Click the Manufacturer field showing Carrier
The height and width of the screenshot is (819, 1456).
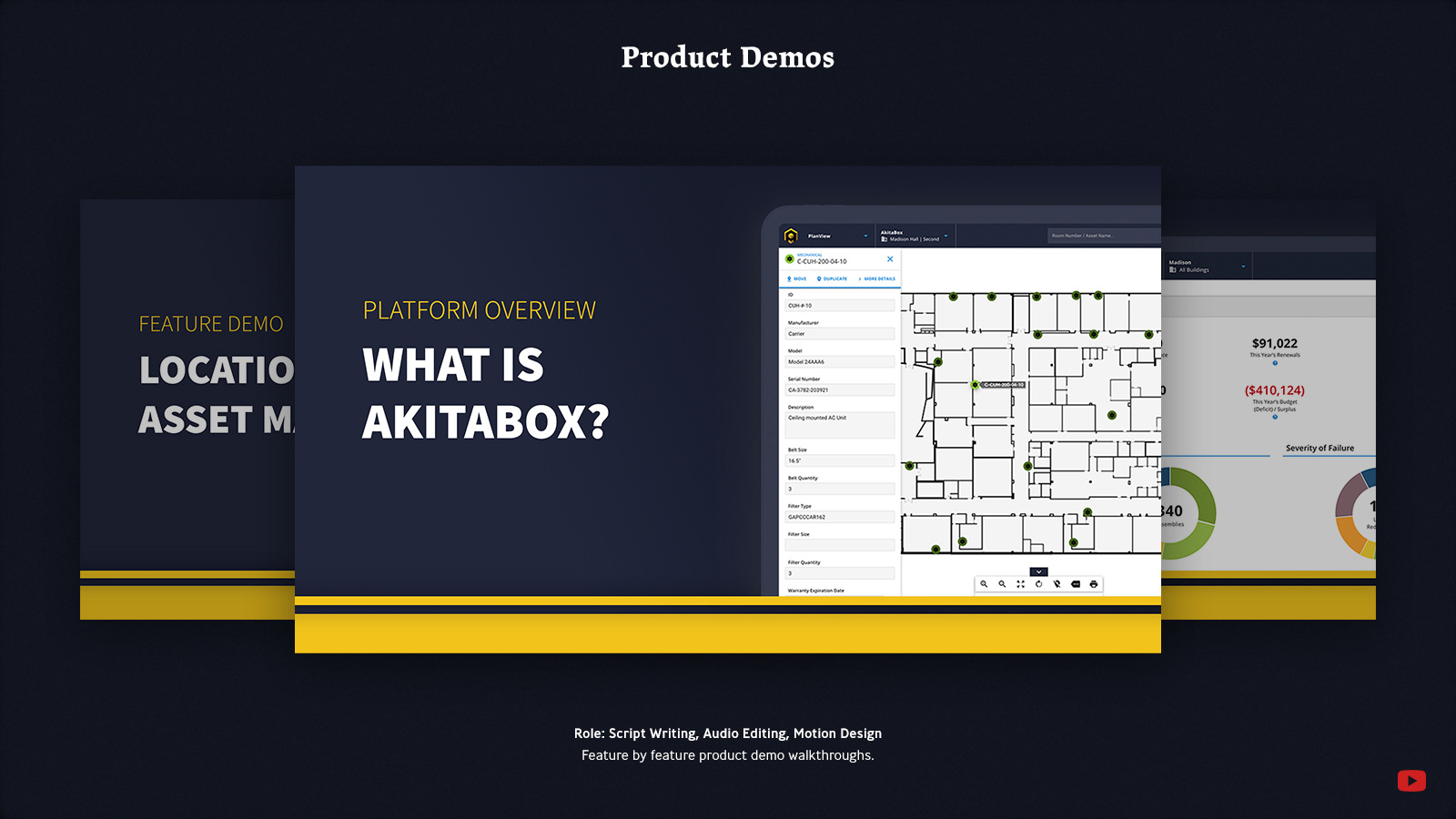click(x=840, y=334)
